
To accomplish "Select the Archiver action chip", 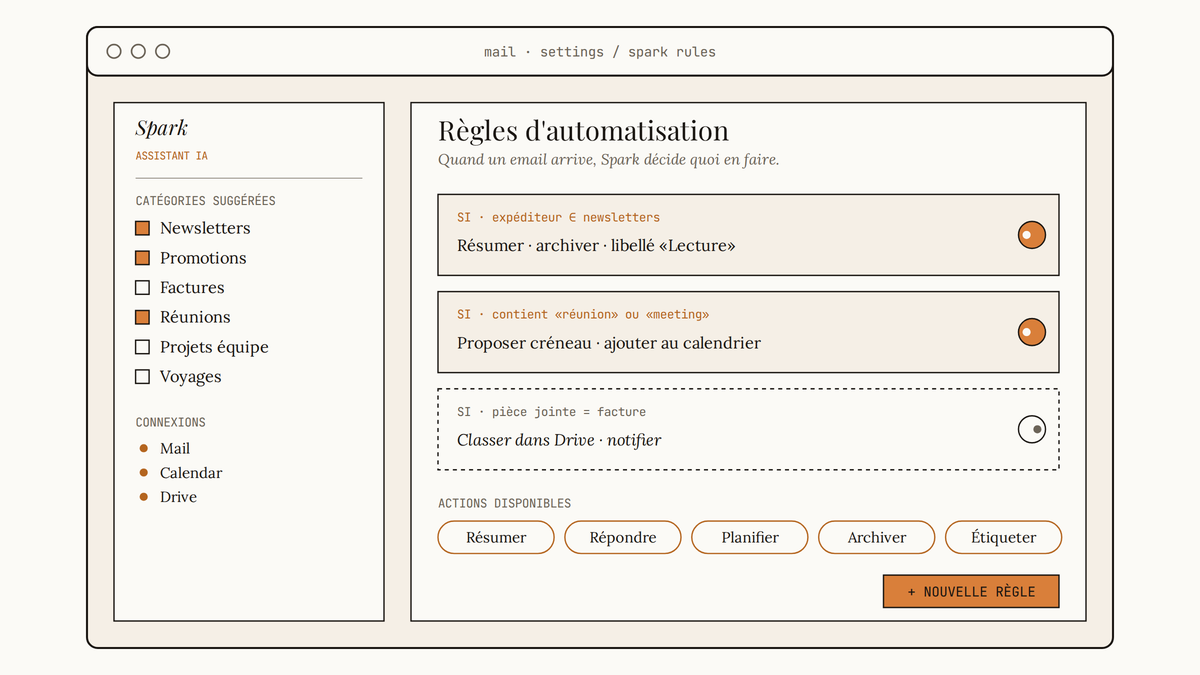I will tap(877, 537).
